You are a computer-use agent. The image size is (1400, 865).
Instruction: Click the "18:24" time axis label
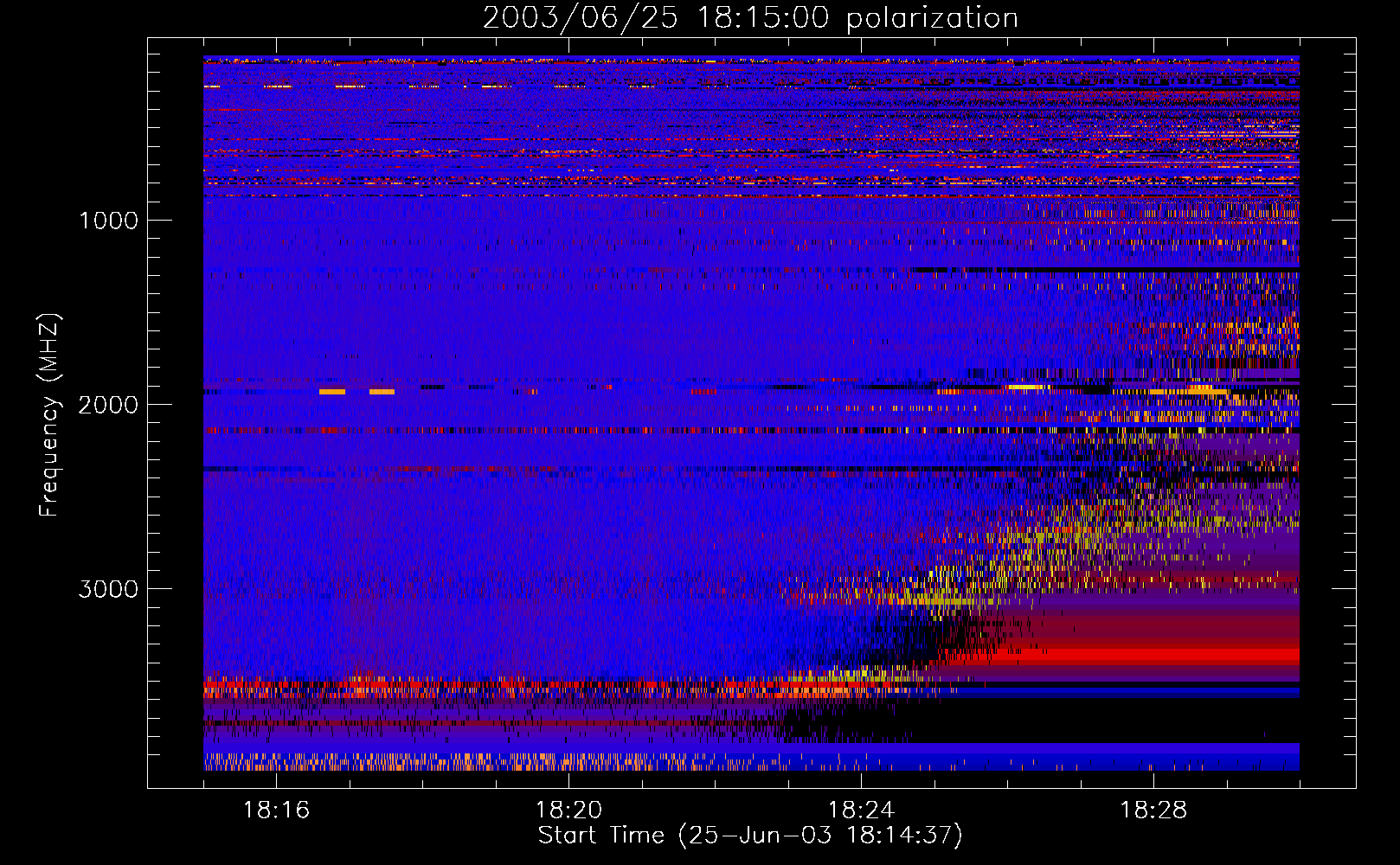861,811
